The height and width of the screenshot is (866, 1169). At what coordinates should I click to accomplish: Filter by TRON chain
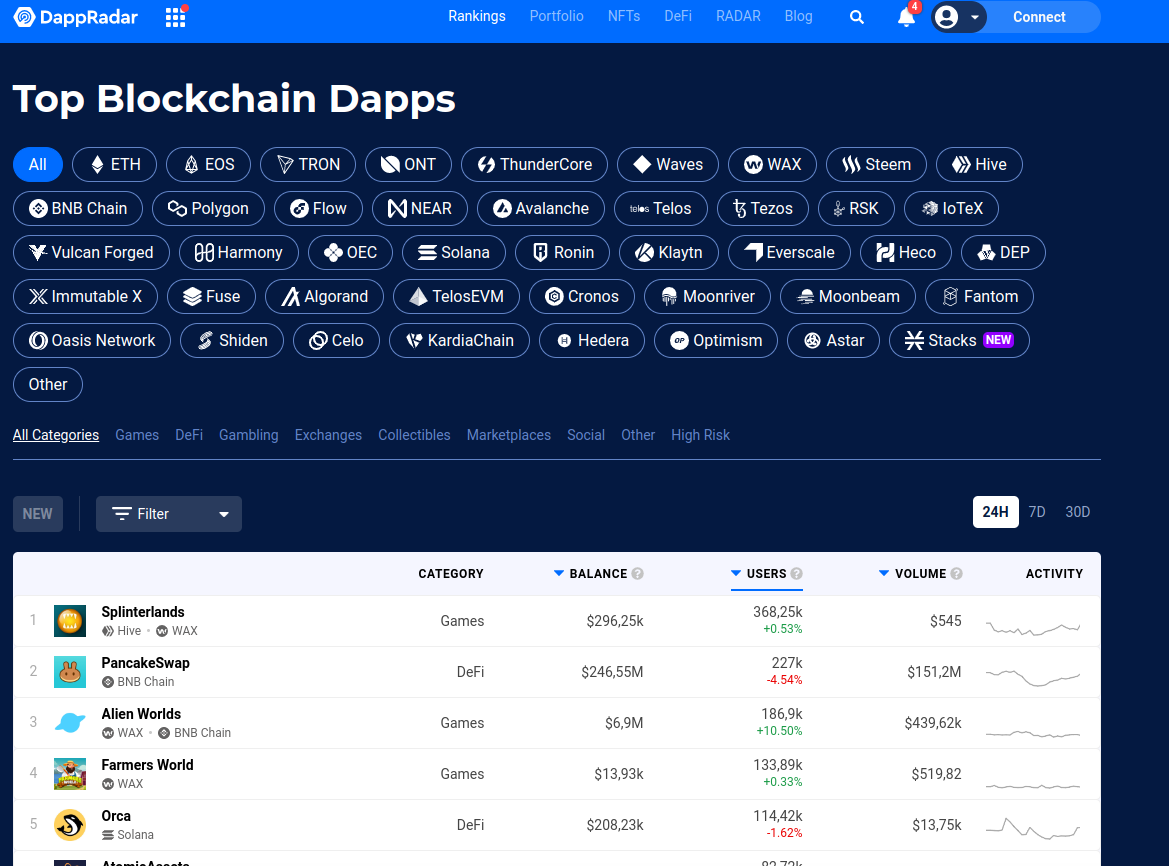(308, 165)
